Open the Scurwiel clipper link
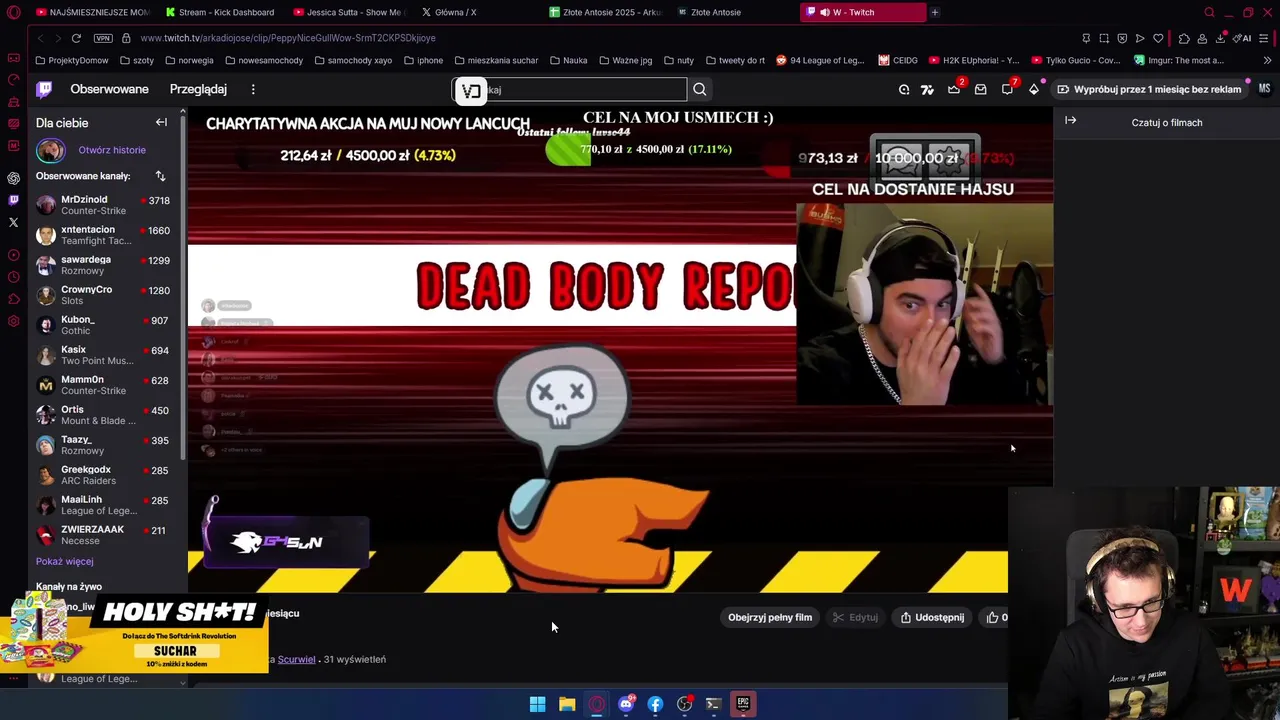The height and width of the screenshot is (720, 1280). tap(297, 659)
